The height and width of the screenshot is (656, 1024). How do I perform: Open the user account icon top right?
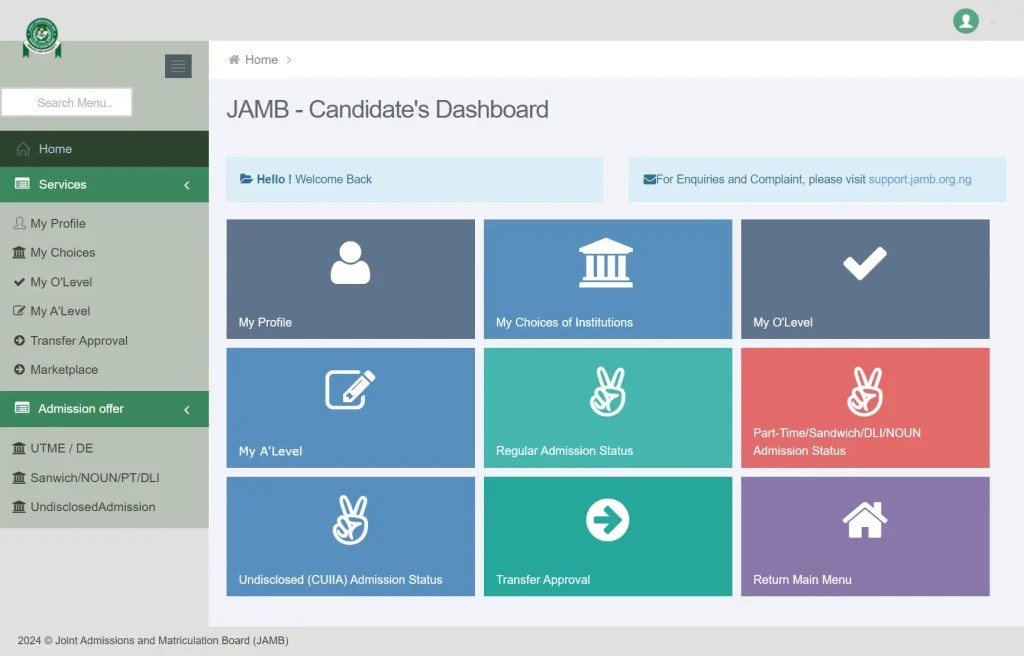963,20
